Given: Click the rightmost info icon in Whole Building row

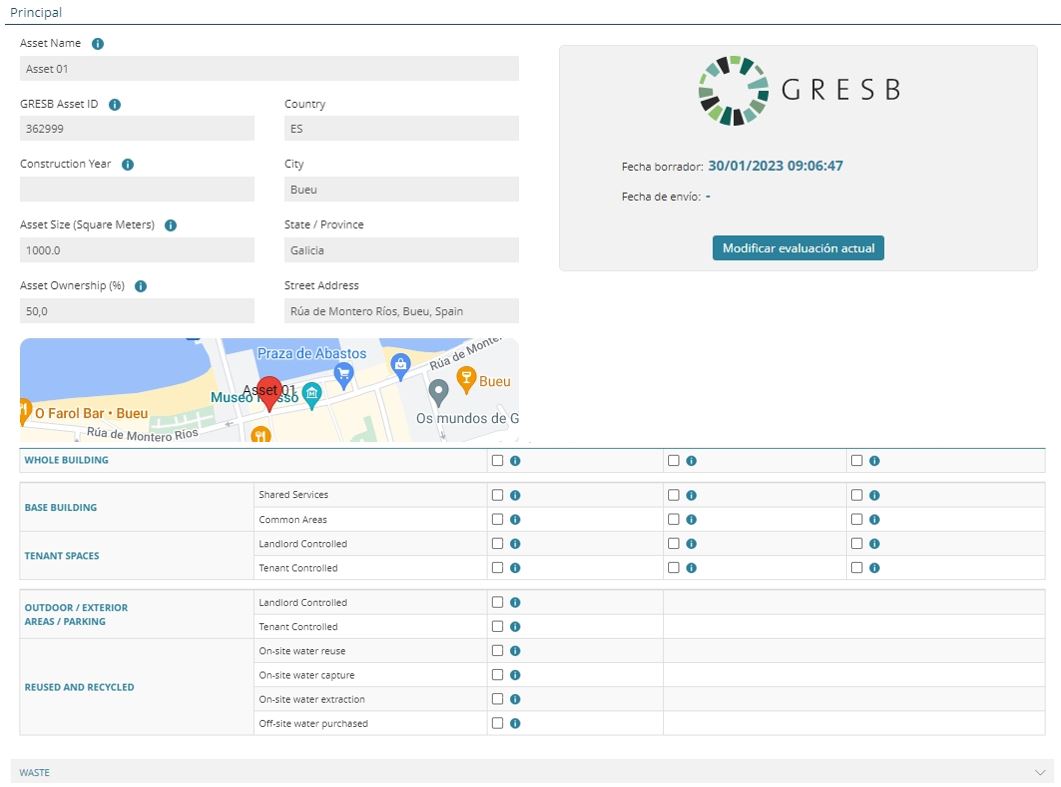Looking at the screenshot, I should 874,461.
